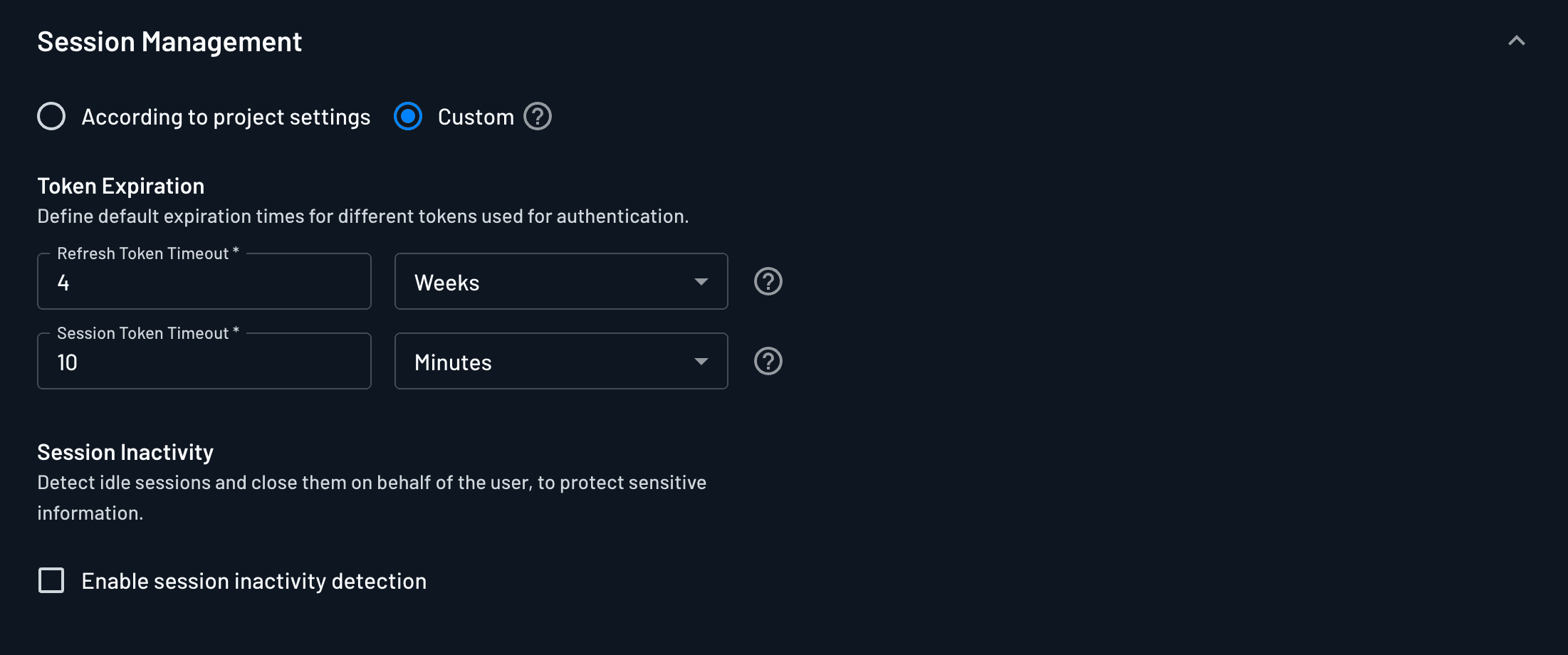This screenshot has width=1568, height=655.
Task: Click the dropdown arrow next to Weeks
Action: coord(701,281)
